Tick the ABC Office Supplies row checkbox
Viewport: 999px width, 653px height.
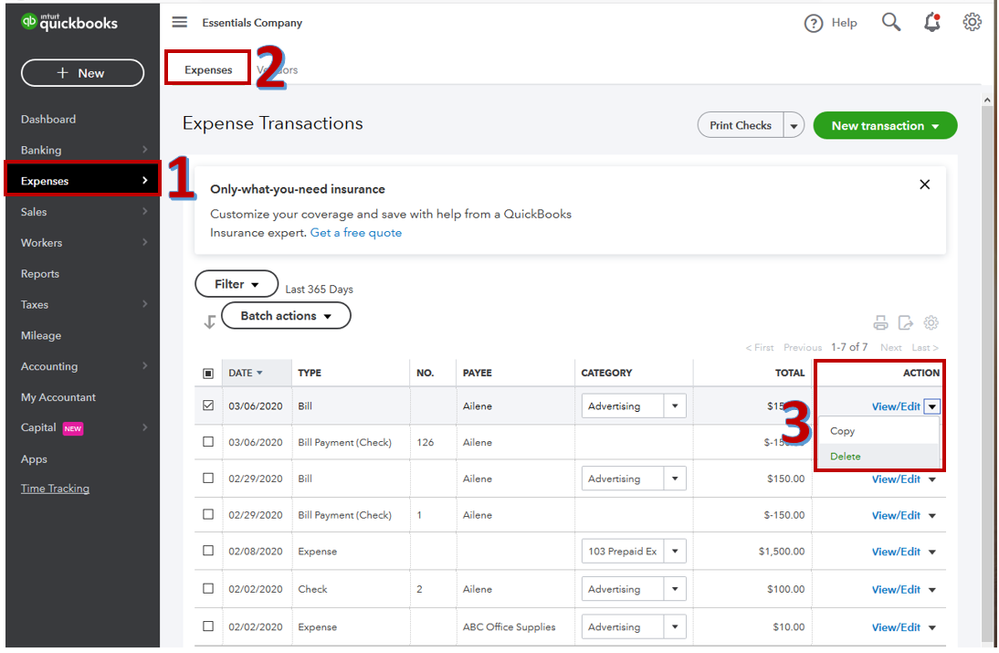(x=208, y=626)
